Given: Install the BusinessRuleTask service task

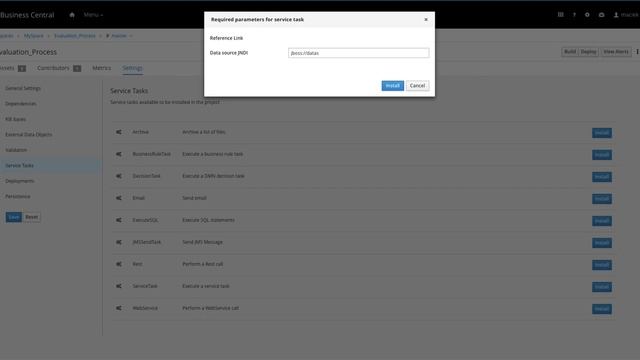Looking at the screenshot, I should pos(602,155).
